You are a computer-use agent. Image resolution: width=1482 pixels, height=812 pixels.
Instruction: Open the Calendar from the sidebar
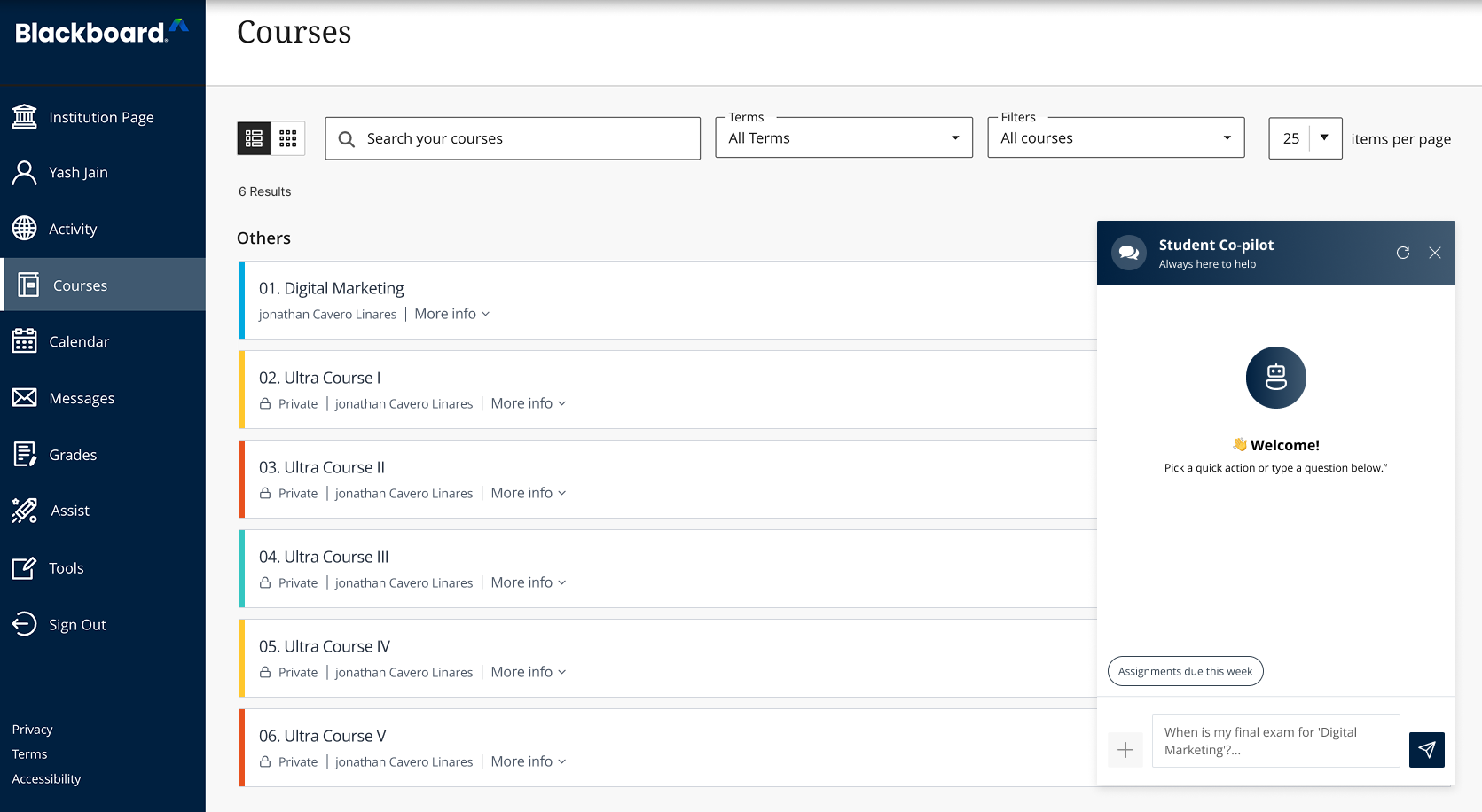point(79,341)
